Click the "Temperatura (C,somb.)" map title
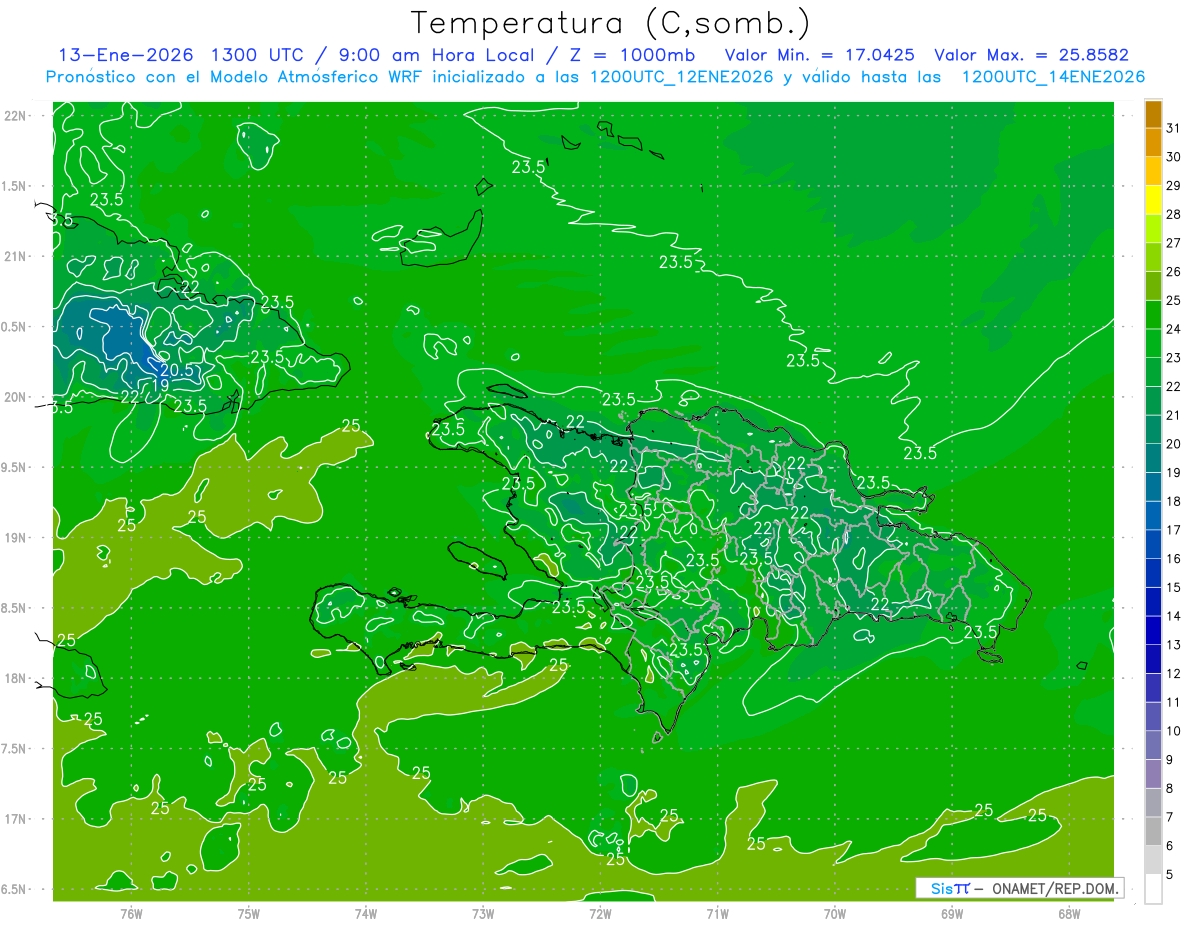This screenshot has width=1200, height=927. pyautogui.click(x=610, y=23)
